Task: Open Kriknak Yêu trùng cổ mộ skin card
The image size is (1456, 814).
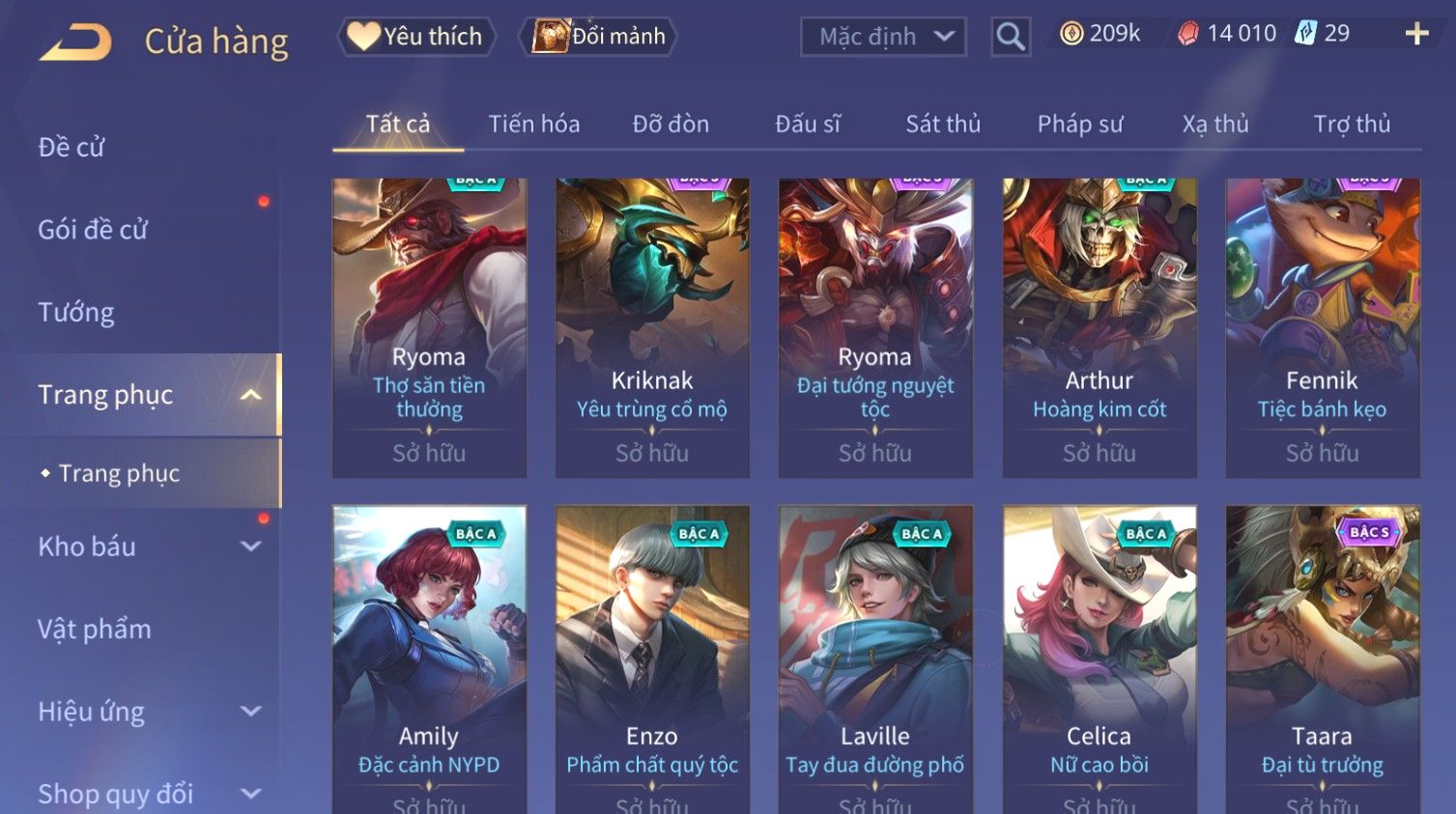Action: tap(652, 328)
